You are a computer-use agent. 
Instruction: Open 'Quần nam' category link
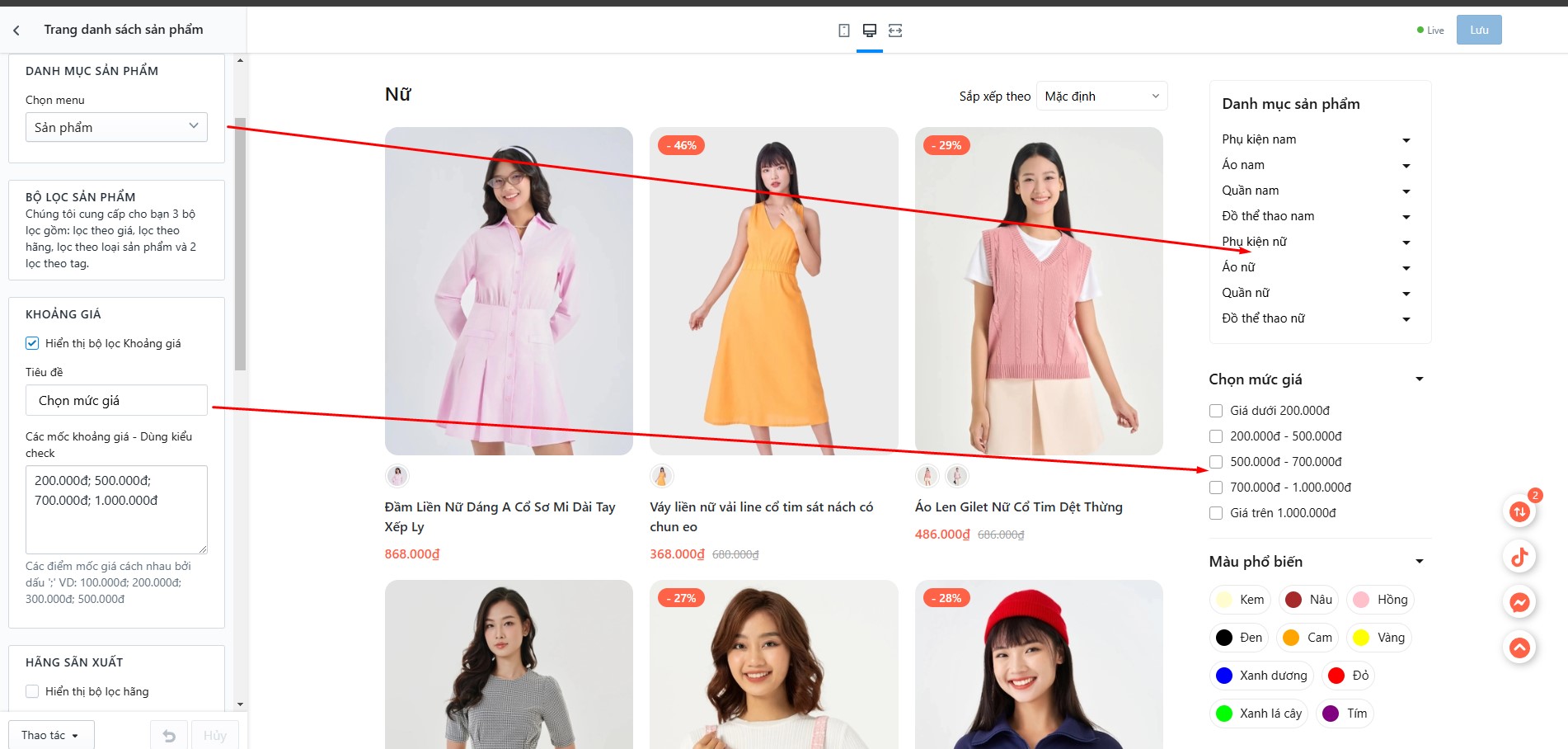[x=1251, y=191]
